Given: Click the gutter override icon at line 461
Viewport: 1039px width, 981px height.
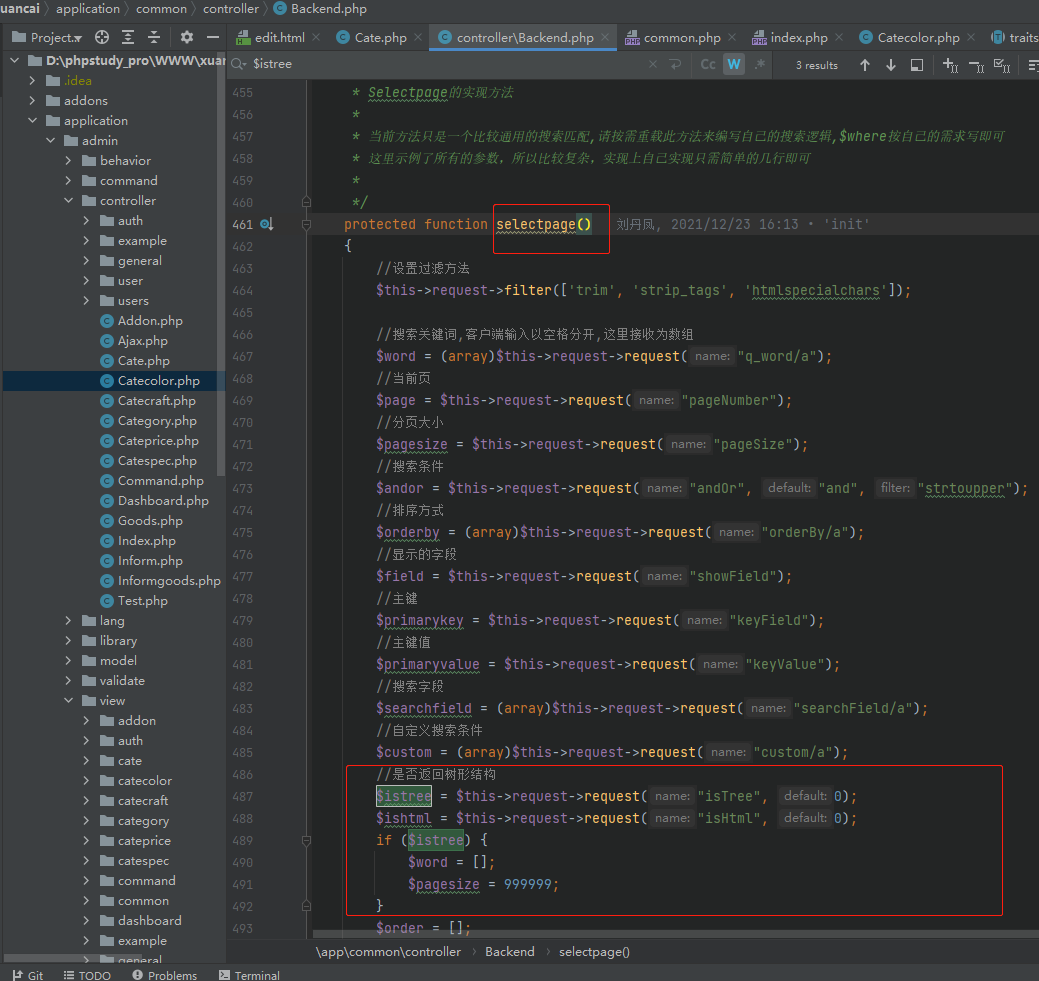Looking at the screenshot, I should [x=267, y=225].
